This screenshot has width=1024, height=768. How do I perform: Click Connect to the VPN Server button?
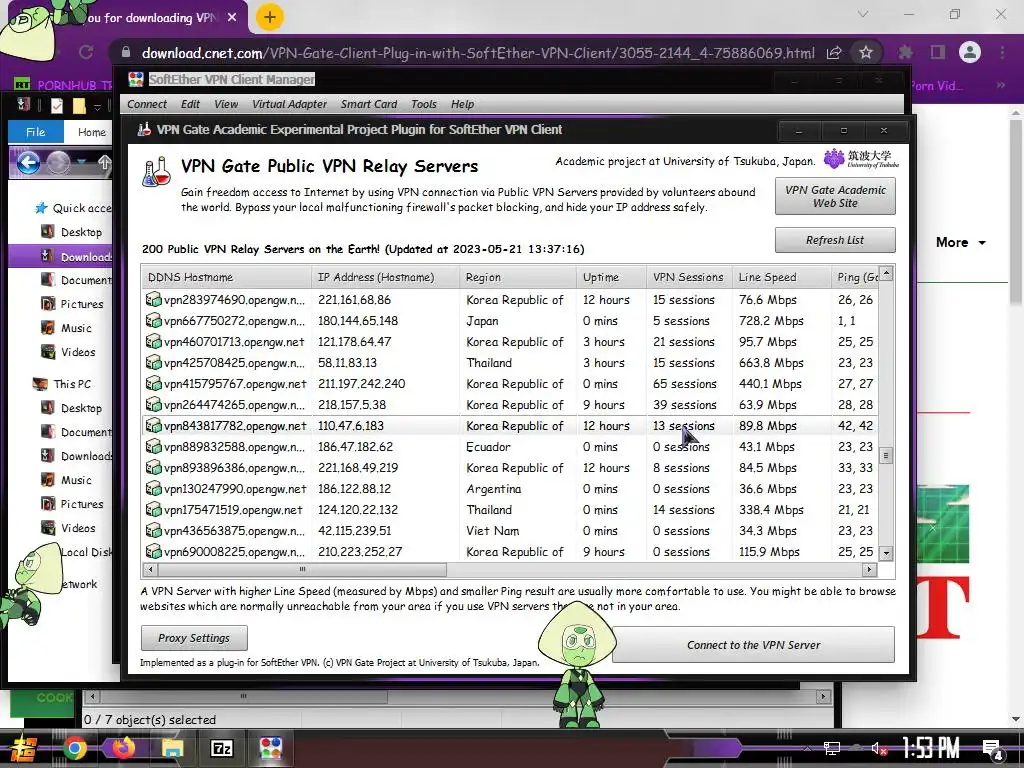753,645
